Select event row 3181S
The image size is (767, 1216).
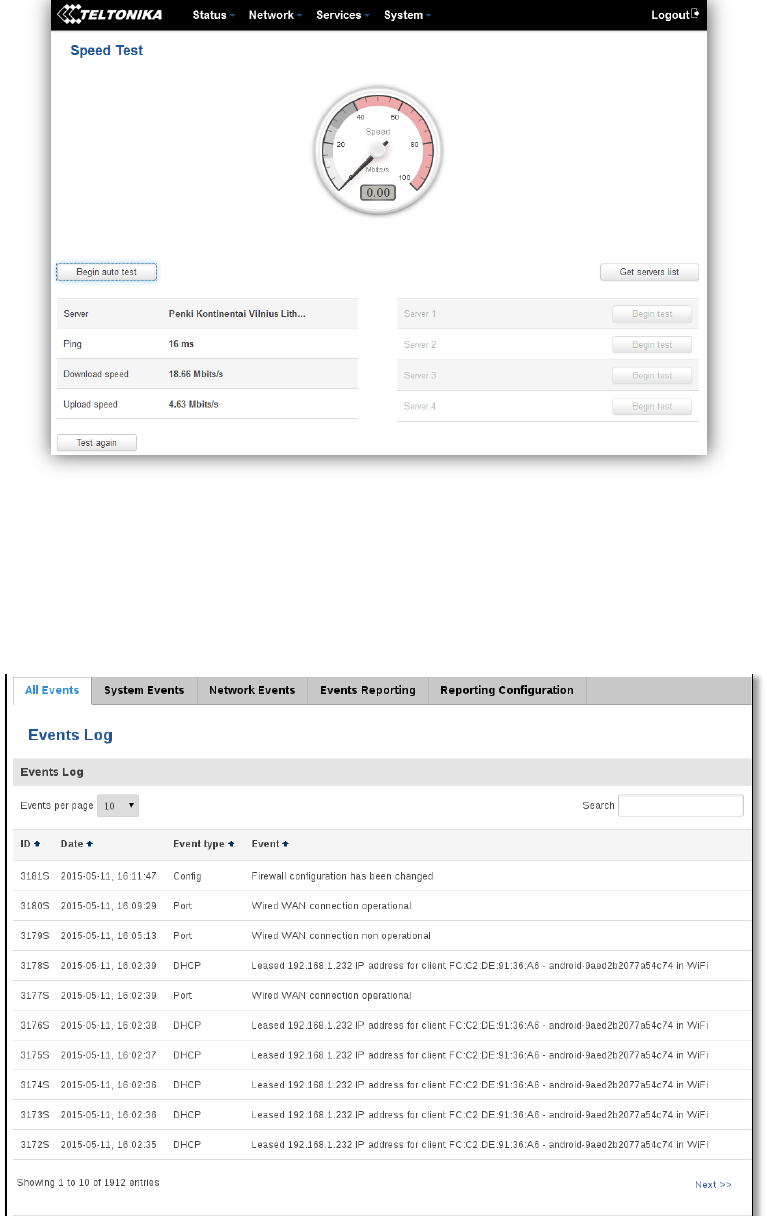382,876
